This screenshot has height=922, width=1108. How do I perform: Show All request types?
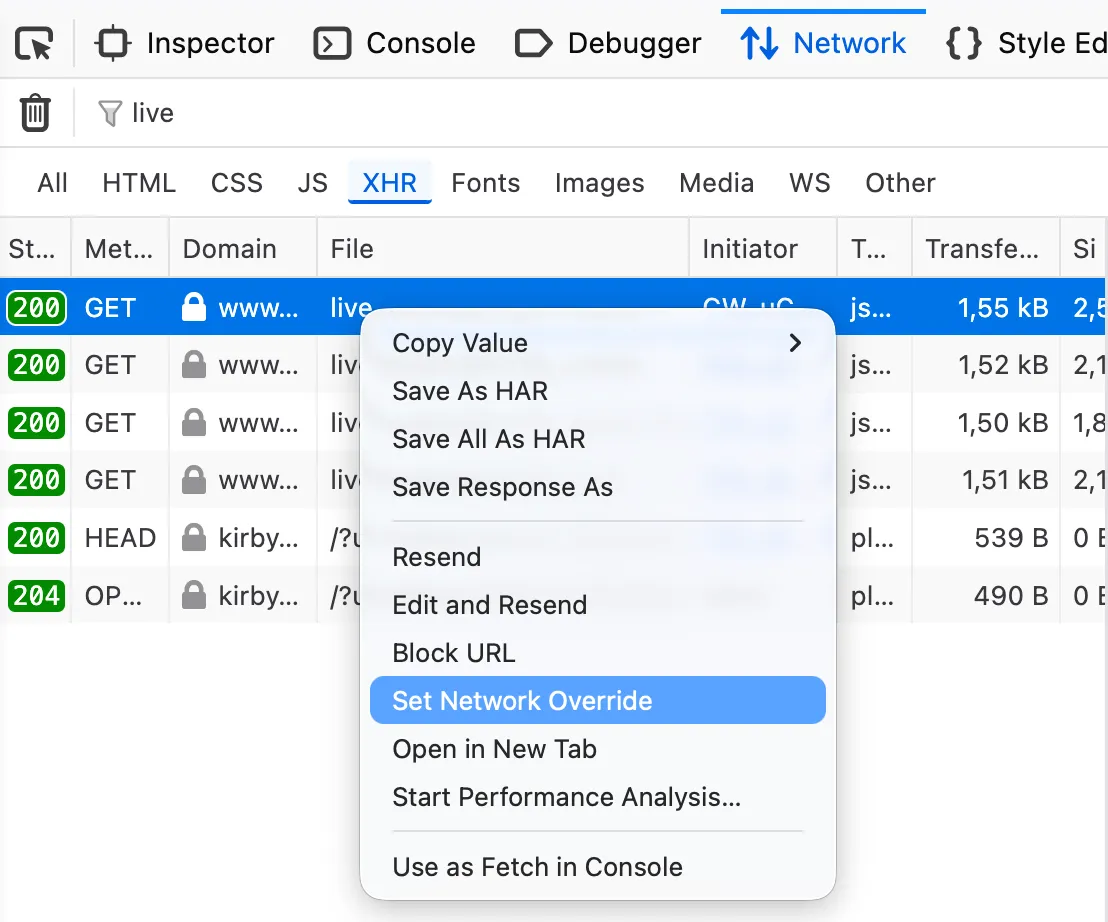(x=52, y=183)
